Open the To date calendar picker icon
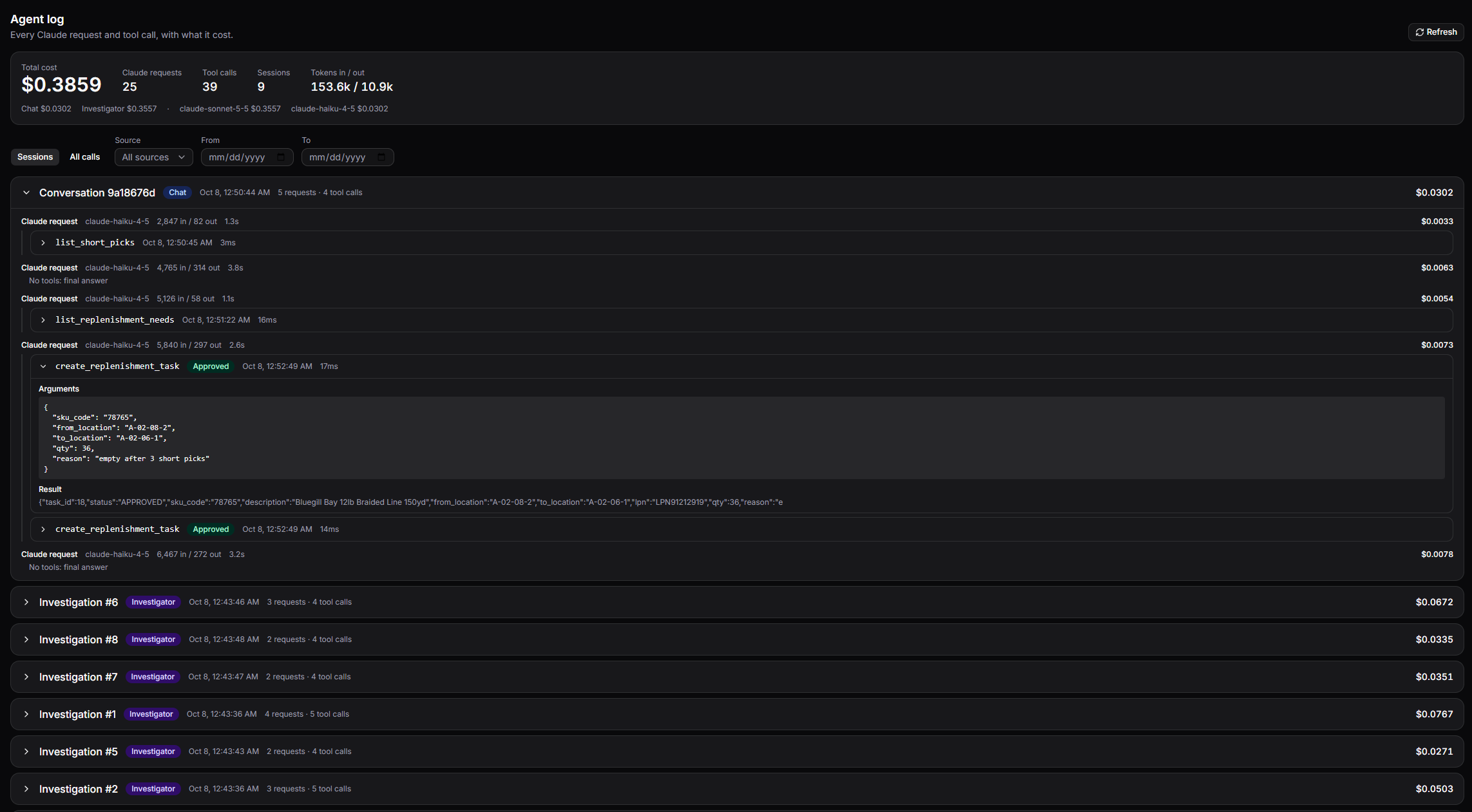Viewport: 1472px width, 812px height. coord(381,157)
